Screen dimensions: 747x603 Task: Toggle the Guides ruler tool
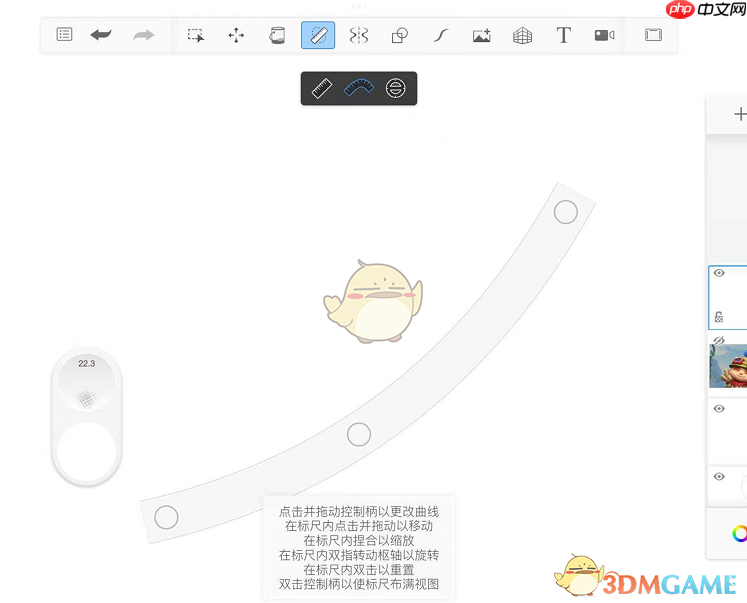(x=318, y=35)
